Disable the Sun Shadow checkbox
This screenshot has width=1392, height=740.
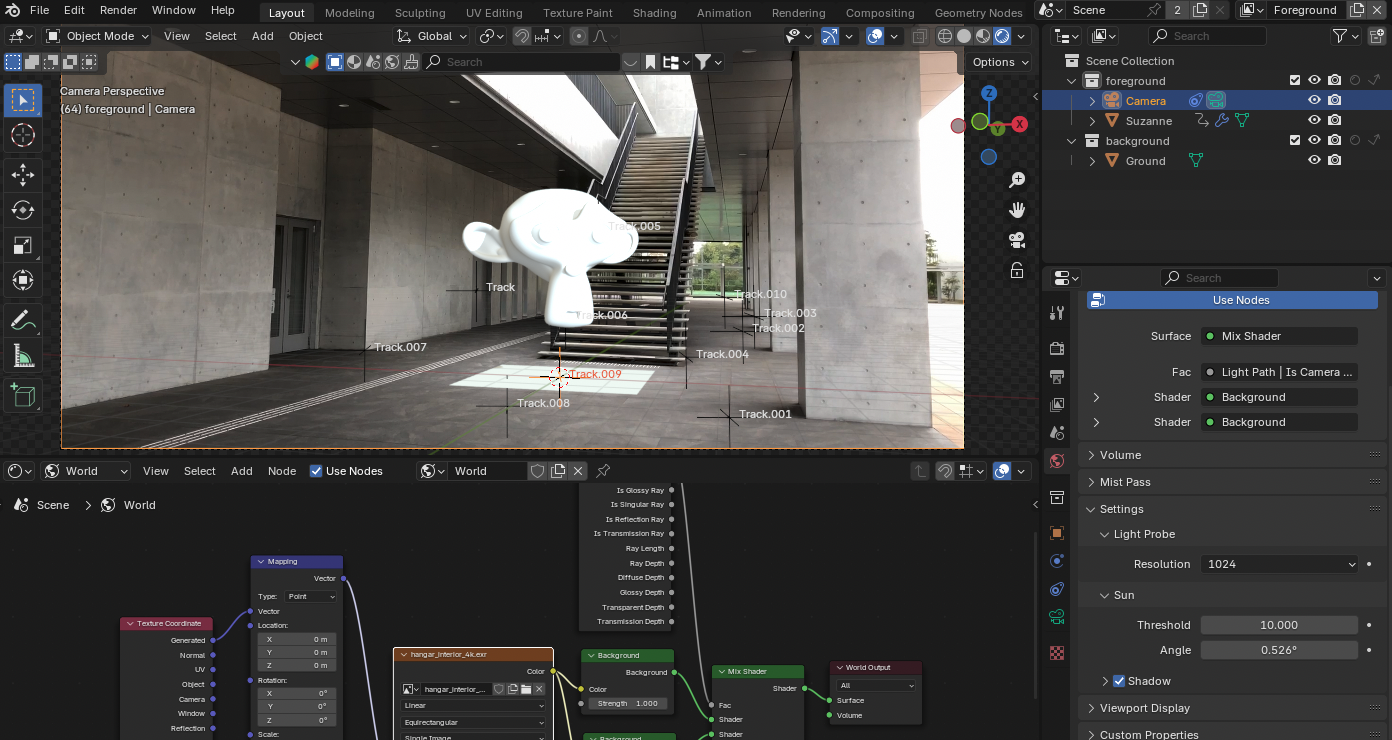tap(1119, 681)
